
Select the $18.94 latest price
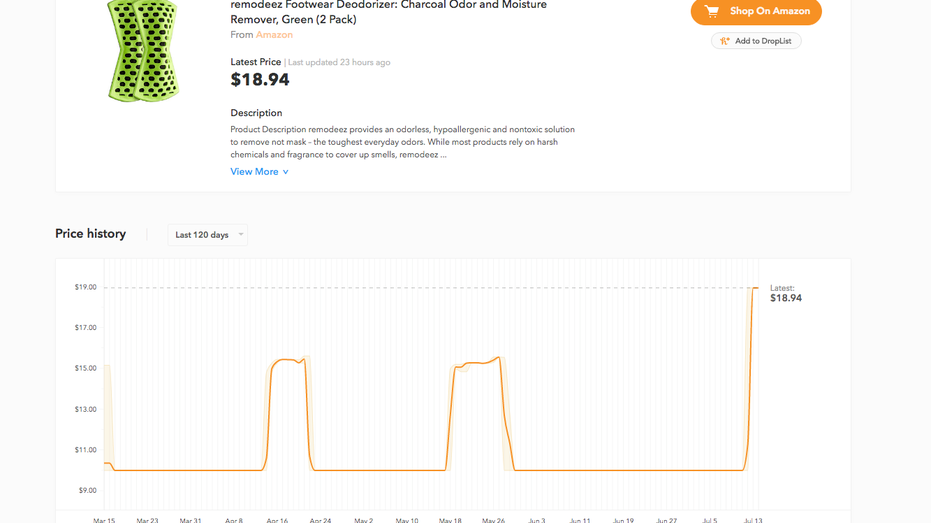(260, 80)
